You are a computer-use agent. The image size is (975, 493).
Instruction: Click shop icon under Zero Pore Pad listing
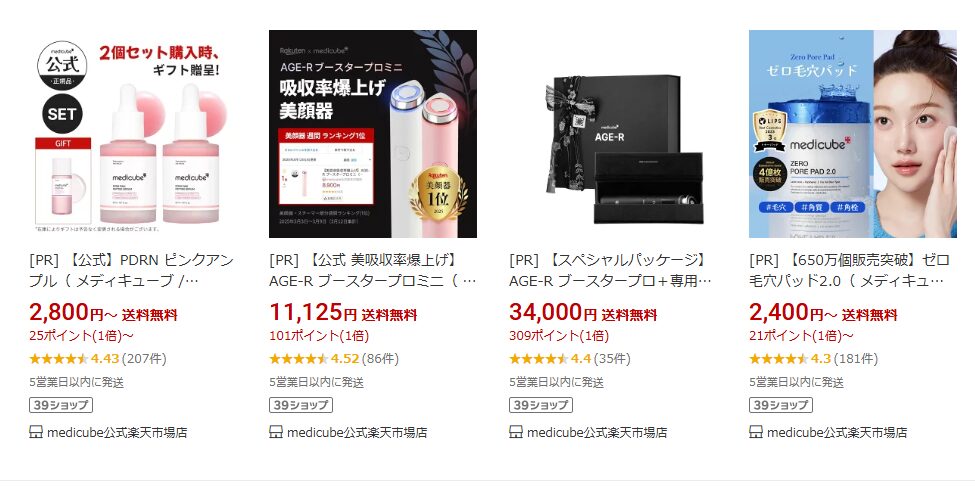[x=756, y=432]
